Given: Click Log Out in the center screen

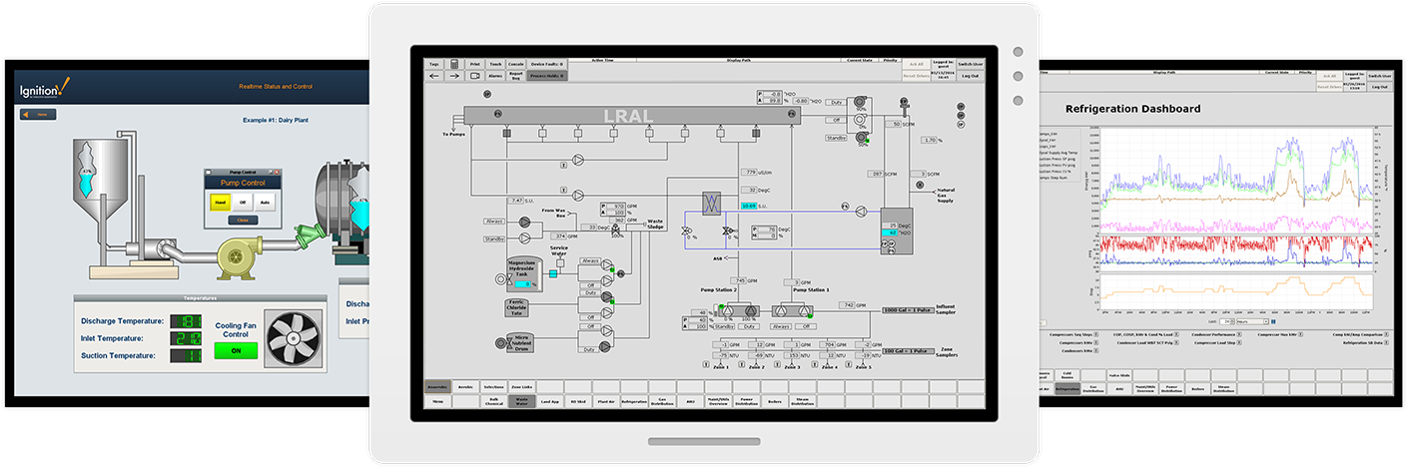Looking at the screenshot, I should [x=970, y=76].
